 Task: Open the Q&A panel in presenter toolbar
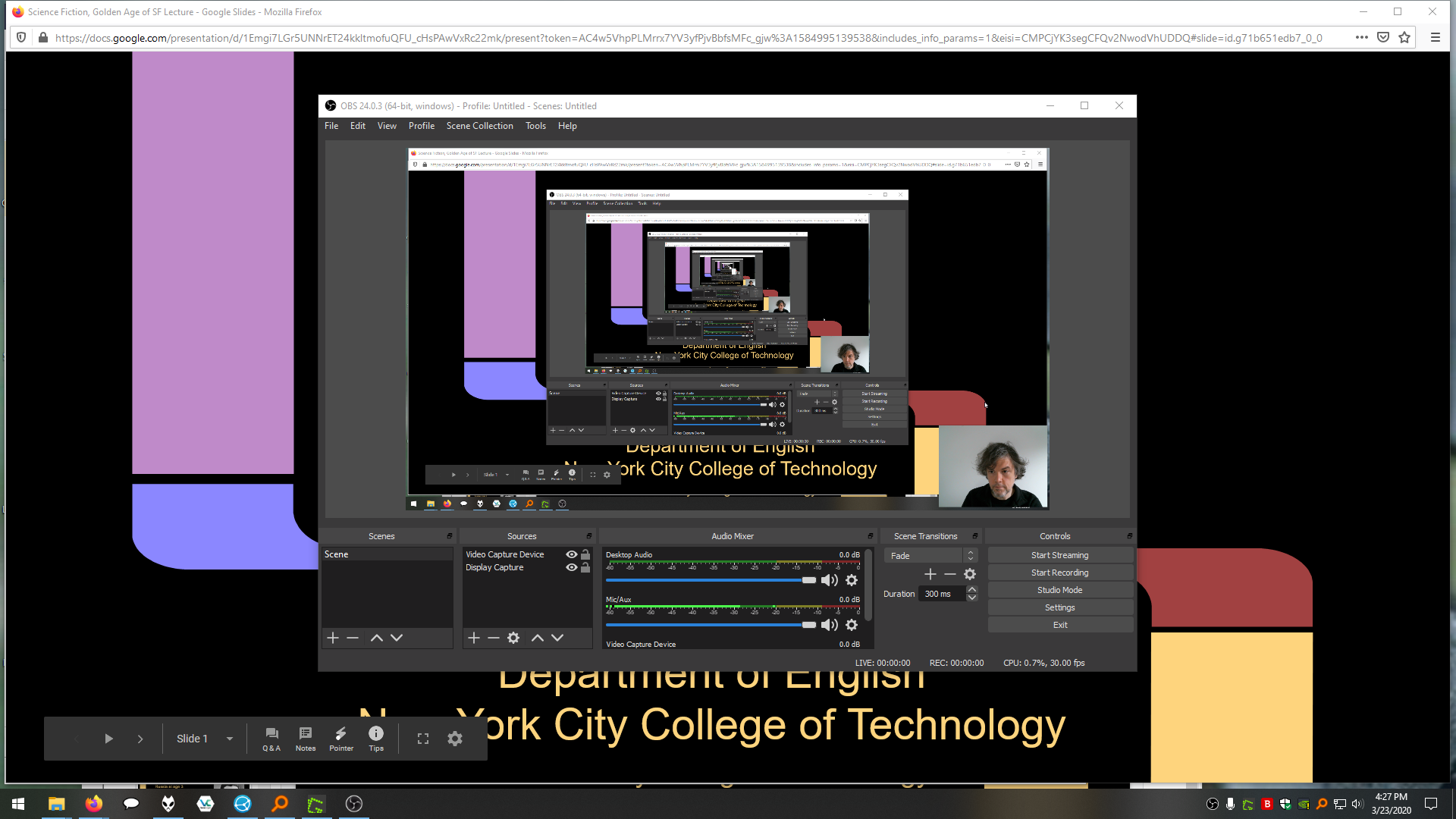[271, 738]
